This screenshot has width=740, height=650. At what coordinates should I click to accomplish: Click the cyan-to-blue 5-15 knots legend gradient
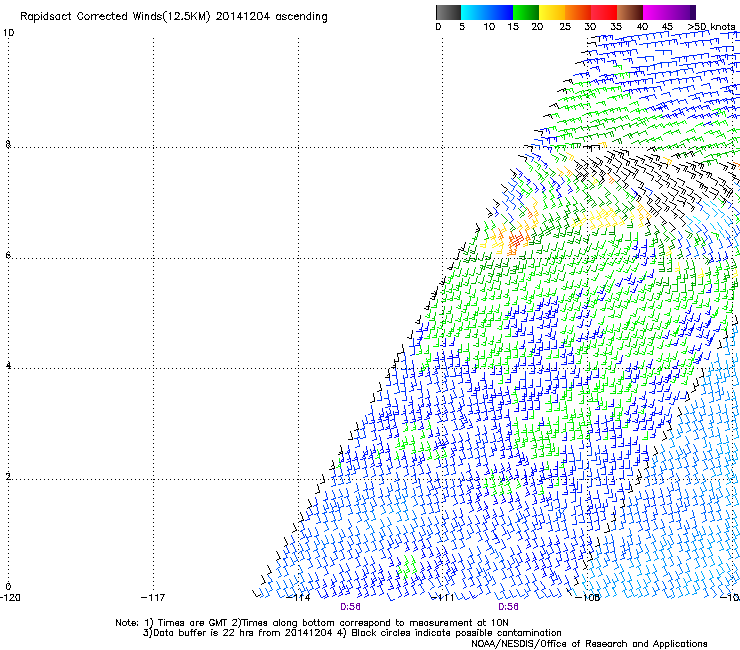tap(487, 12)
